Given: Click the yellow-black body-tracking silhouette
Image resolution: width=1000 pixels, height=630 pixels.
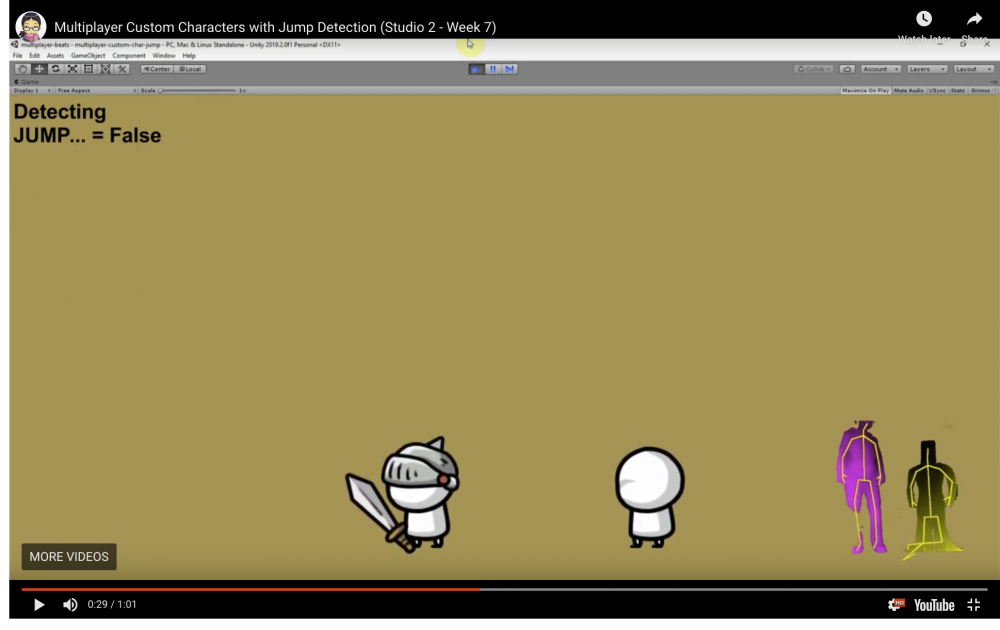Looking at the screenshot, I should [x=932, y=501].
